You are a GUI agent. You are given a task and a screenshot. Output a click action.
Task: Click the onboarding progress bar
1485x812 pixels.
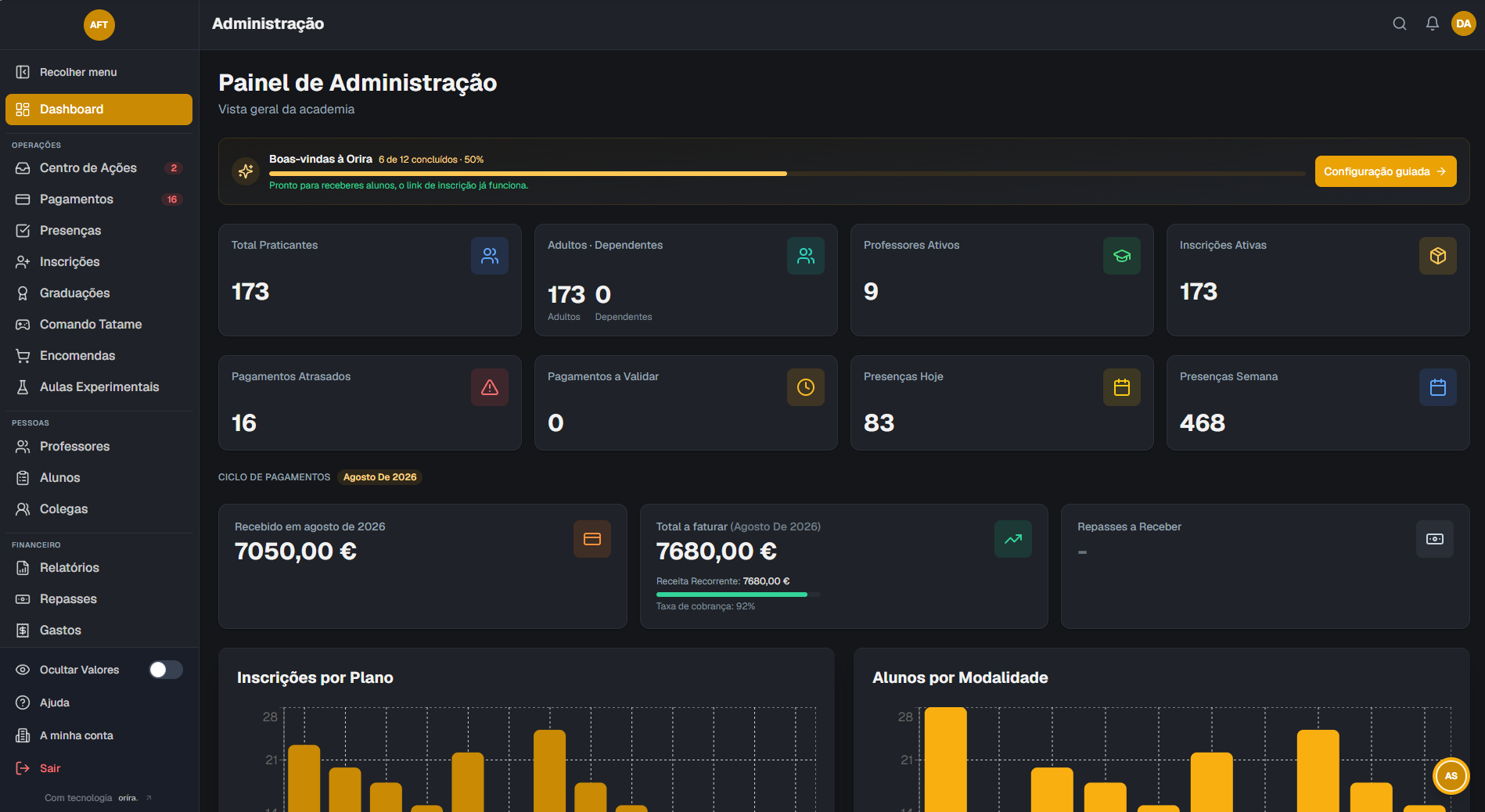pos(787,174)
